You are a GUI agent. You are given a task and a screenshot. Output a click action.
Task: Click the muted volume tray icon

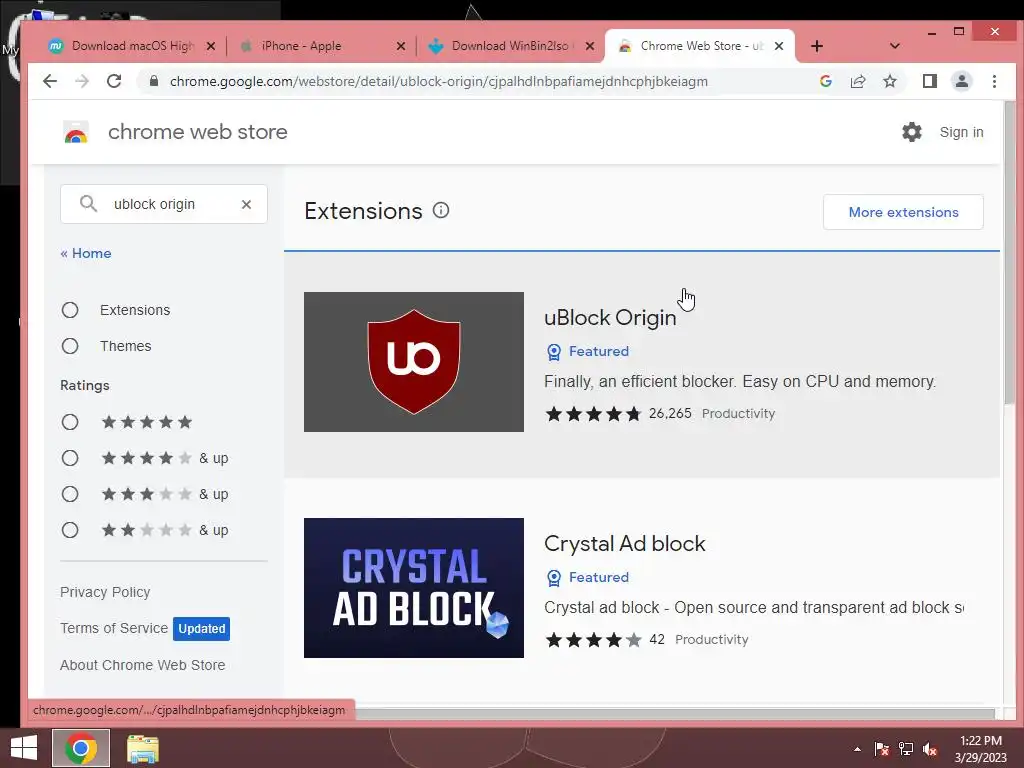pyautogui.click(x=930, y=749)
